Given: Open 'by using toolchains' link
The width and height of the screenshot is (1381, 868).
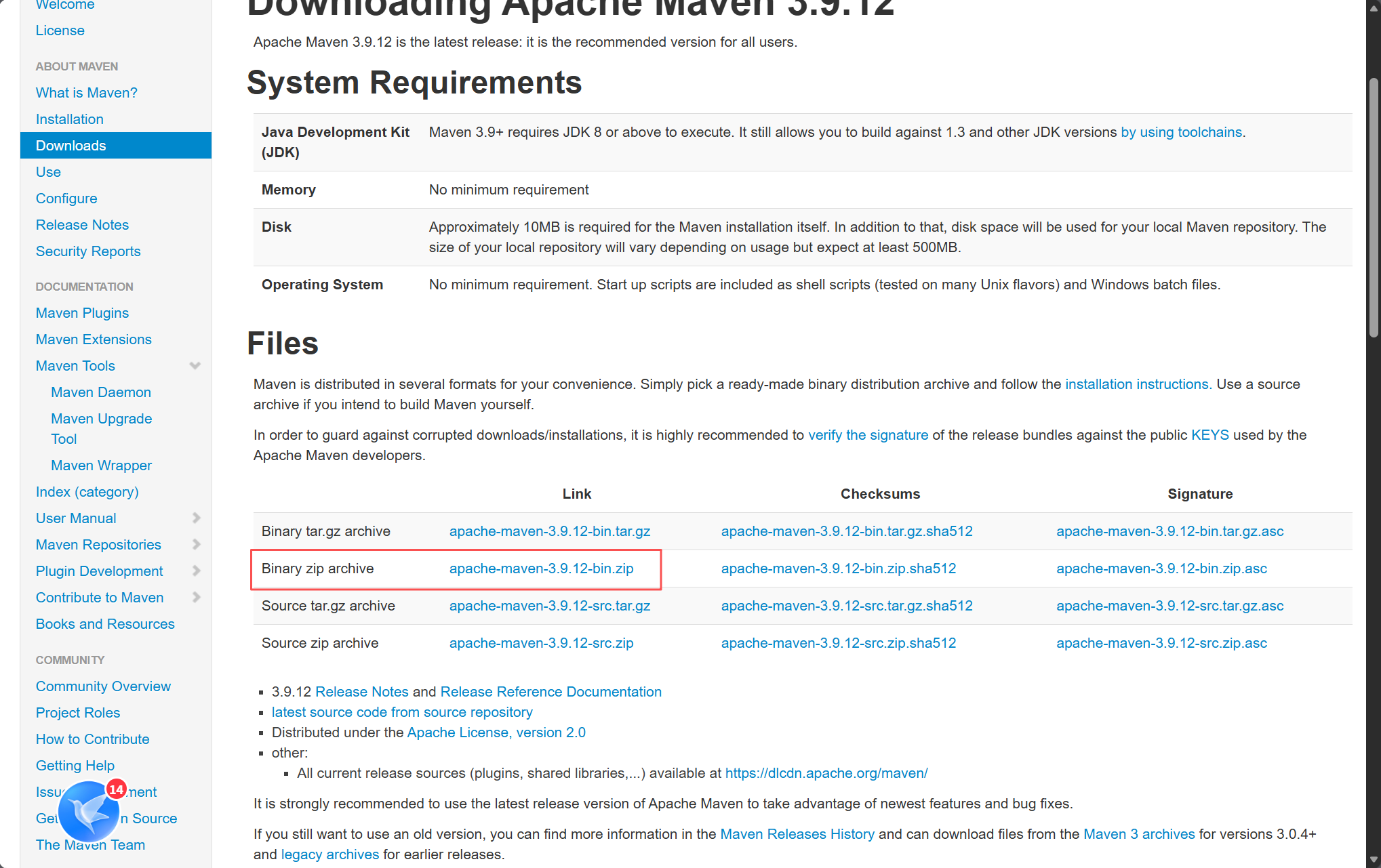Looking at the screenshot, I should [1181, 132].
